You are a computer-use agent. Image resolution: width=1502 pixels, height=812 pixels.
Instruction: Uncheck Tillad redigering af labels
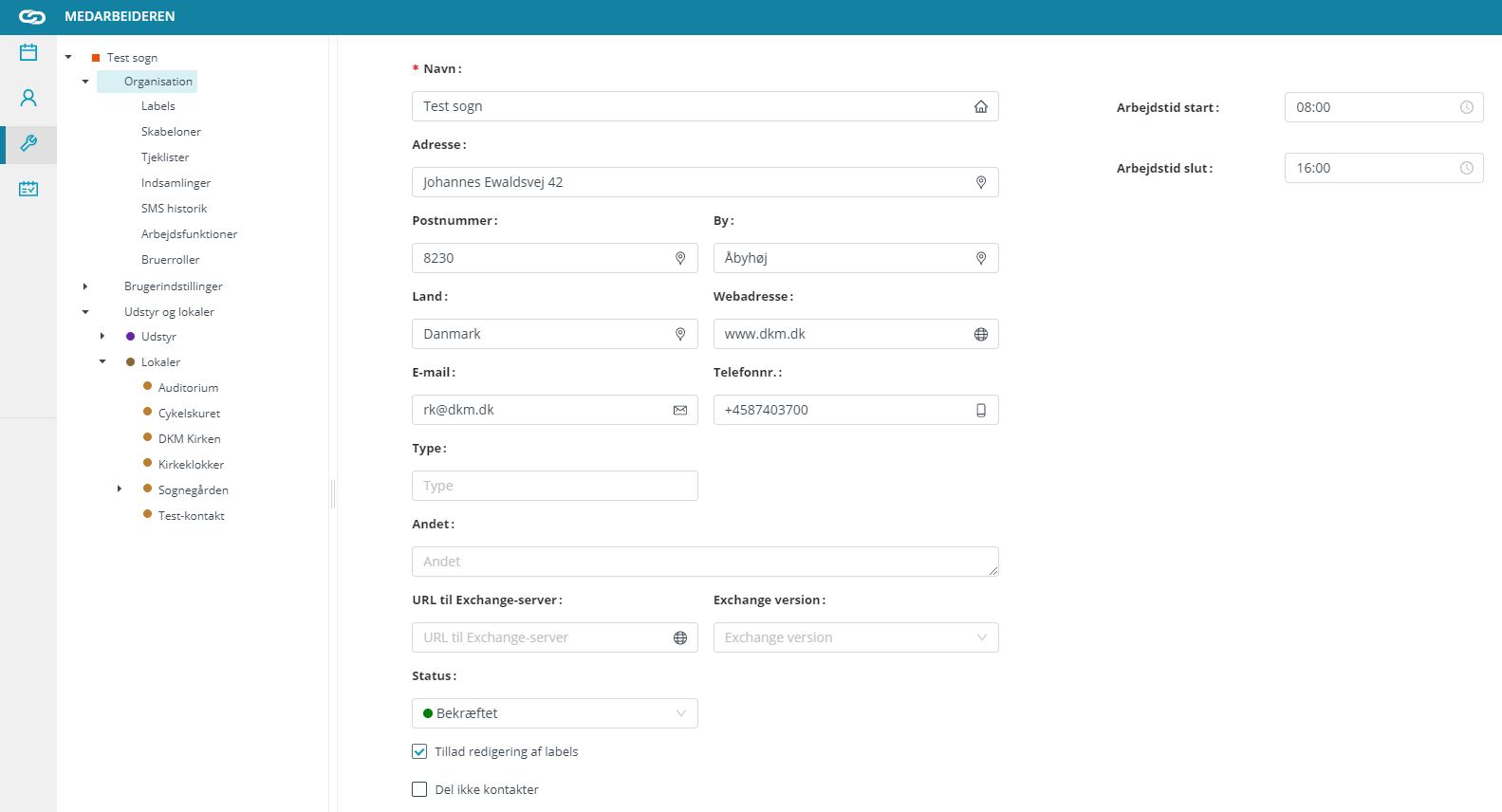tap(419, 751)
